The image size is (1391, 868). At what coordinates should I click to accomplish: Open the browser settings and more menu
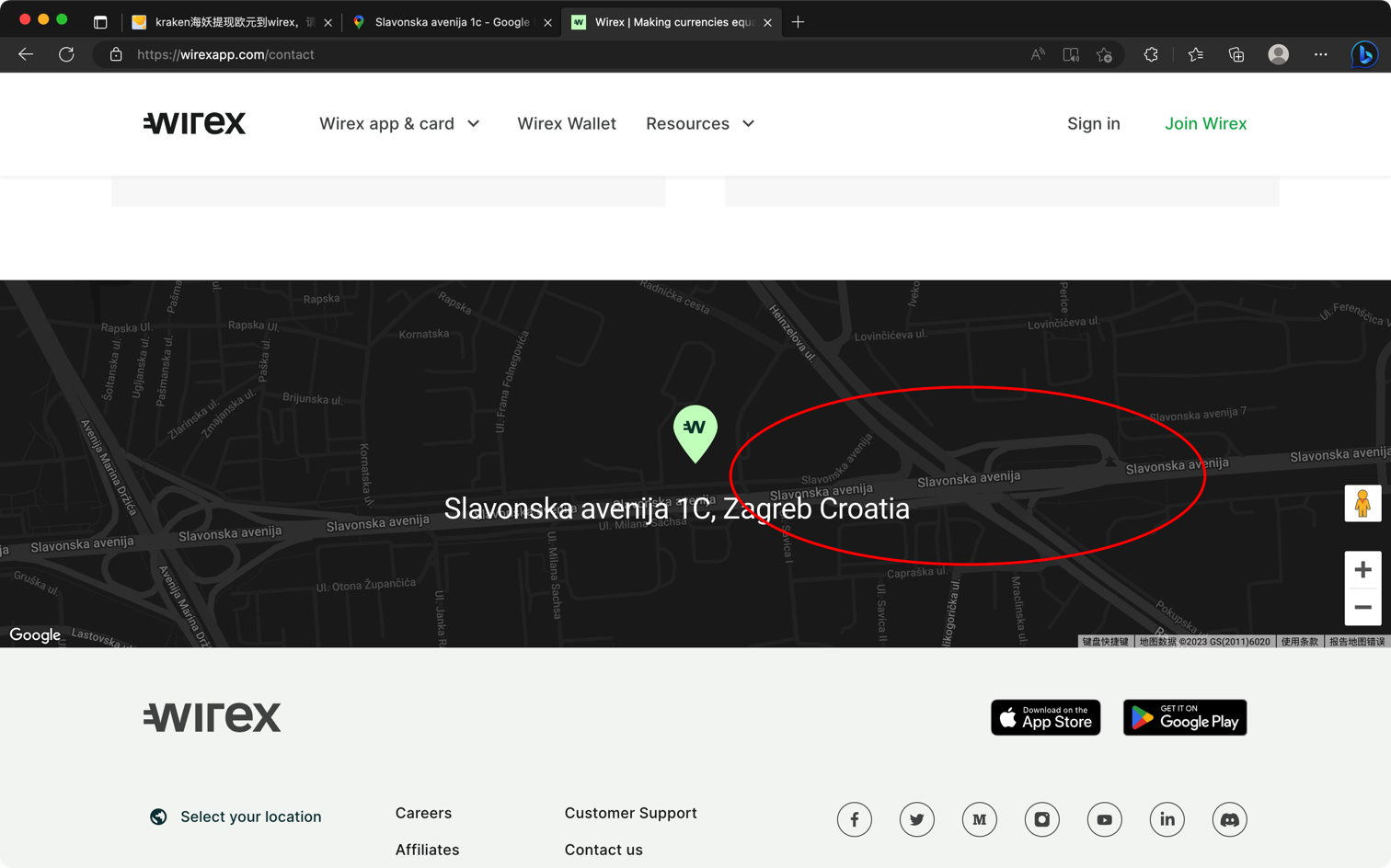pos(1321,54)
